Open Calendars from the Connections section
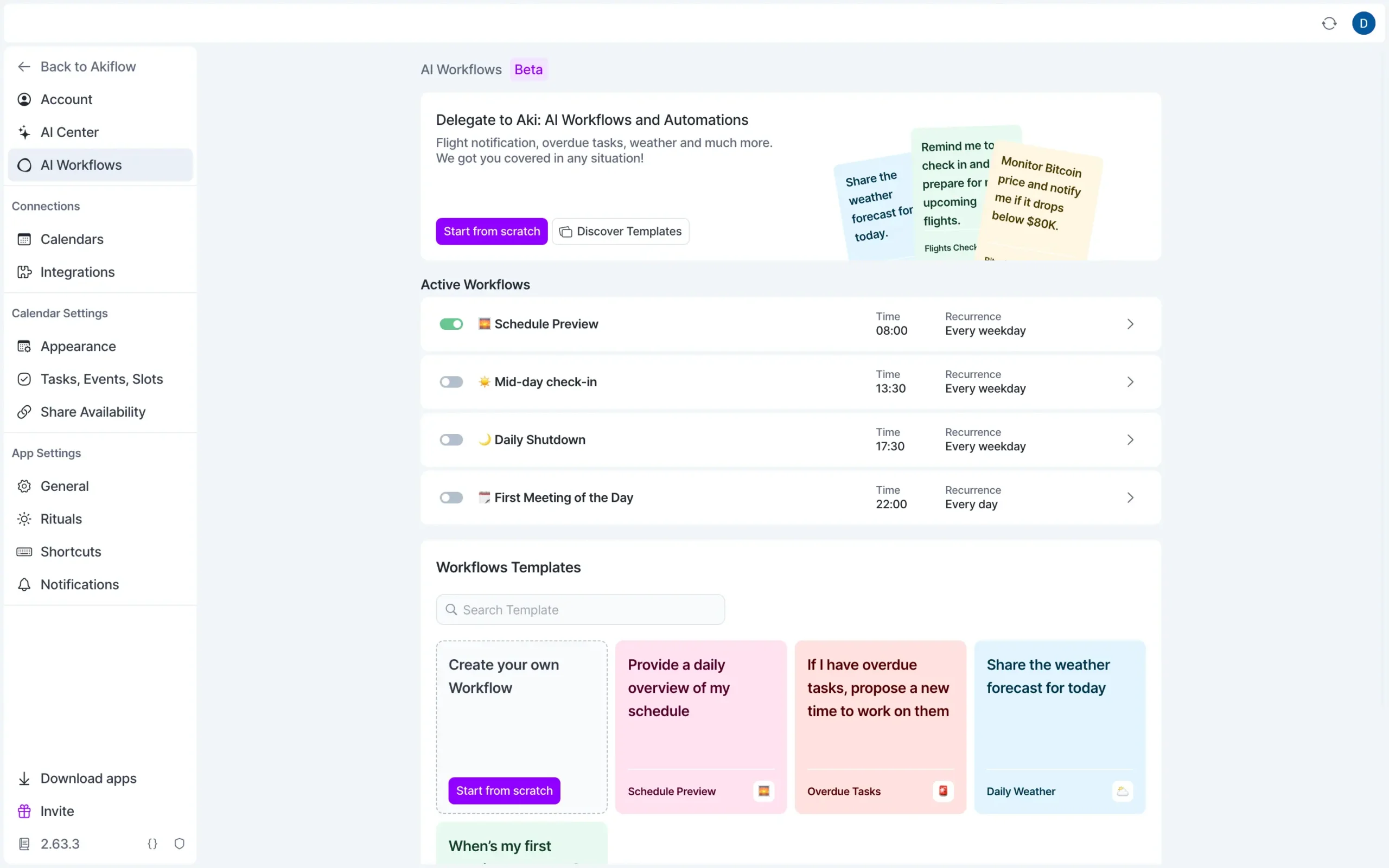The width and height of the screenshot is (1389, 868). tap(72, 239)
